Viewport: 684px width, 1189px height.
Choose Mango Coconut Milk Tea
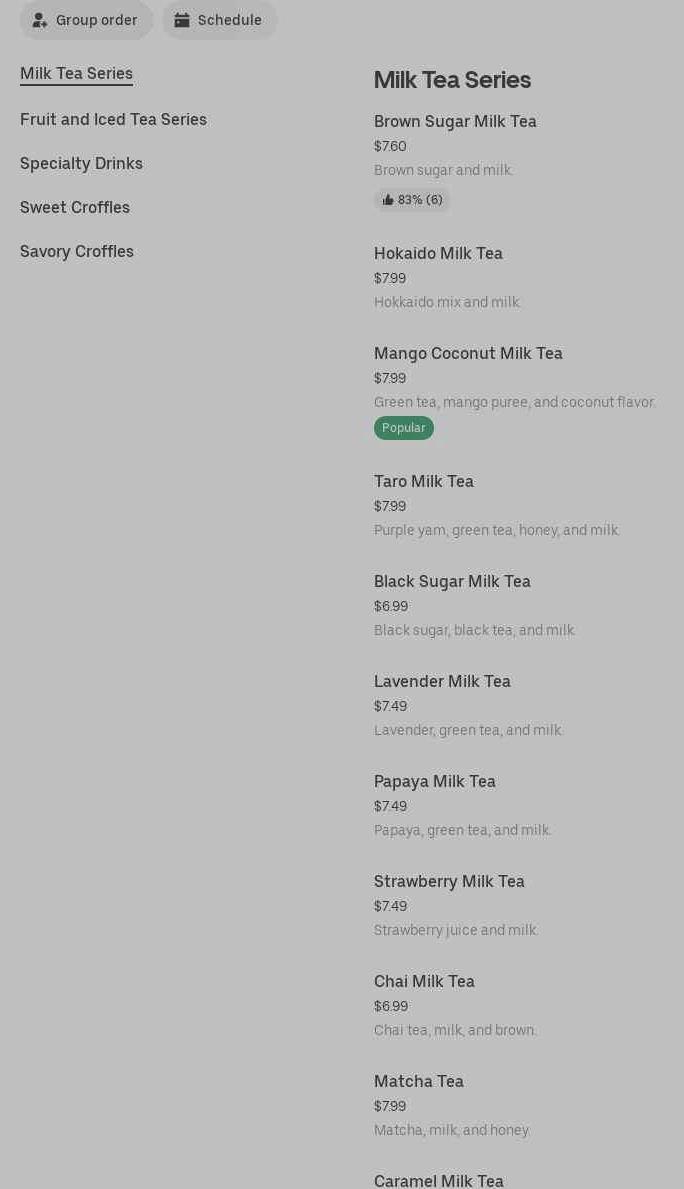click(468, 353)
